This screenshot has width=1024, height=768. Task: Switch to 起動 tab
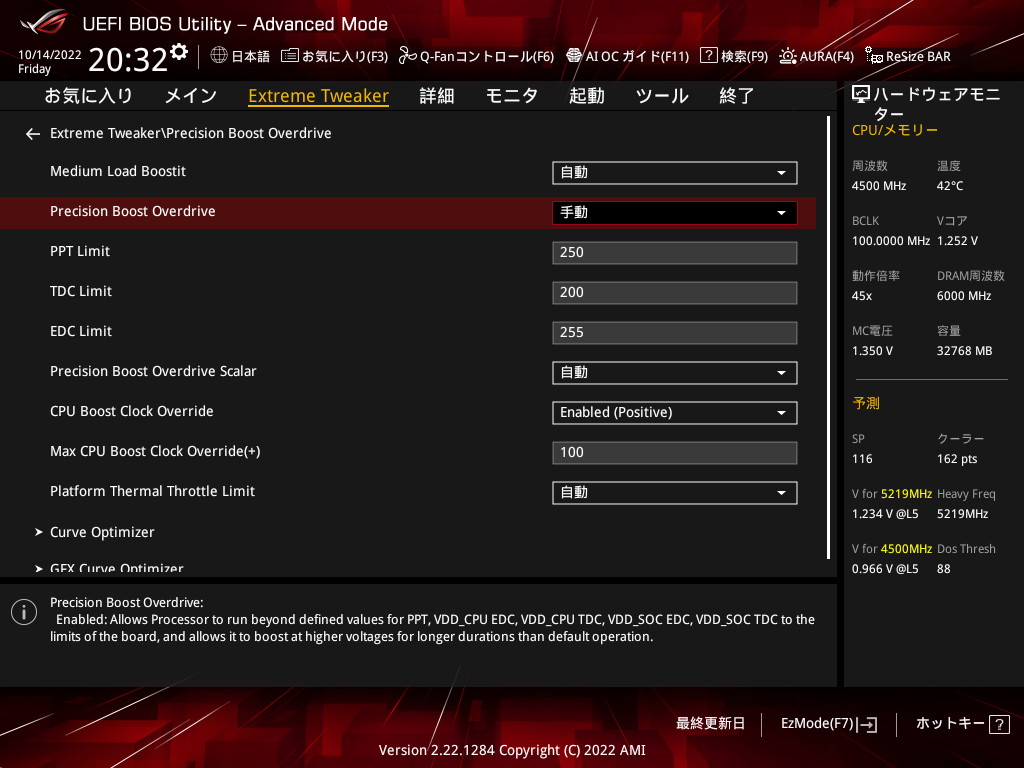[586, 96]
